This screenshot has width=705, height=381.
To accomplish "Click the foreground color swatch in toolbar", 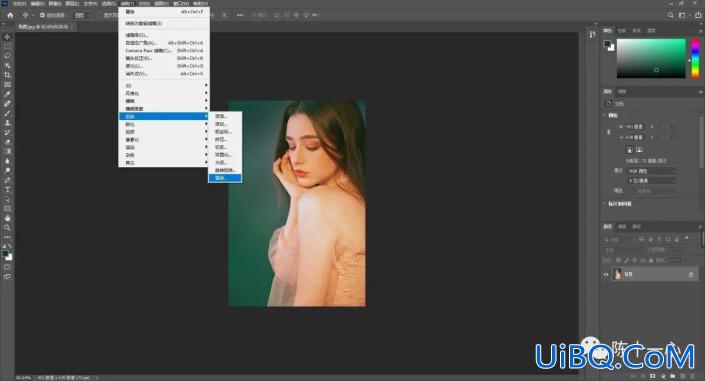I will point(6,254).
